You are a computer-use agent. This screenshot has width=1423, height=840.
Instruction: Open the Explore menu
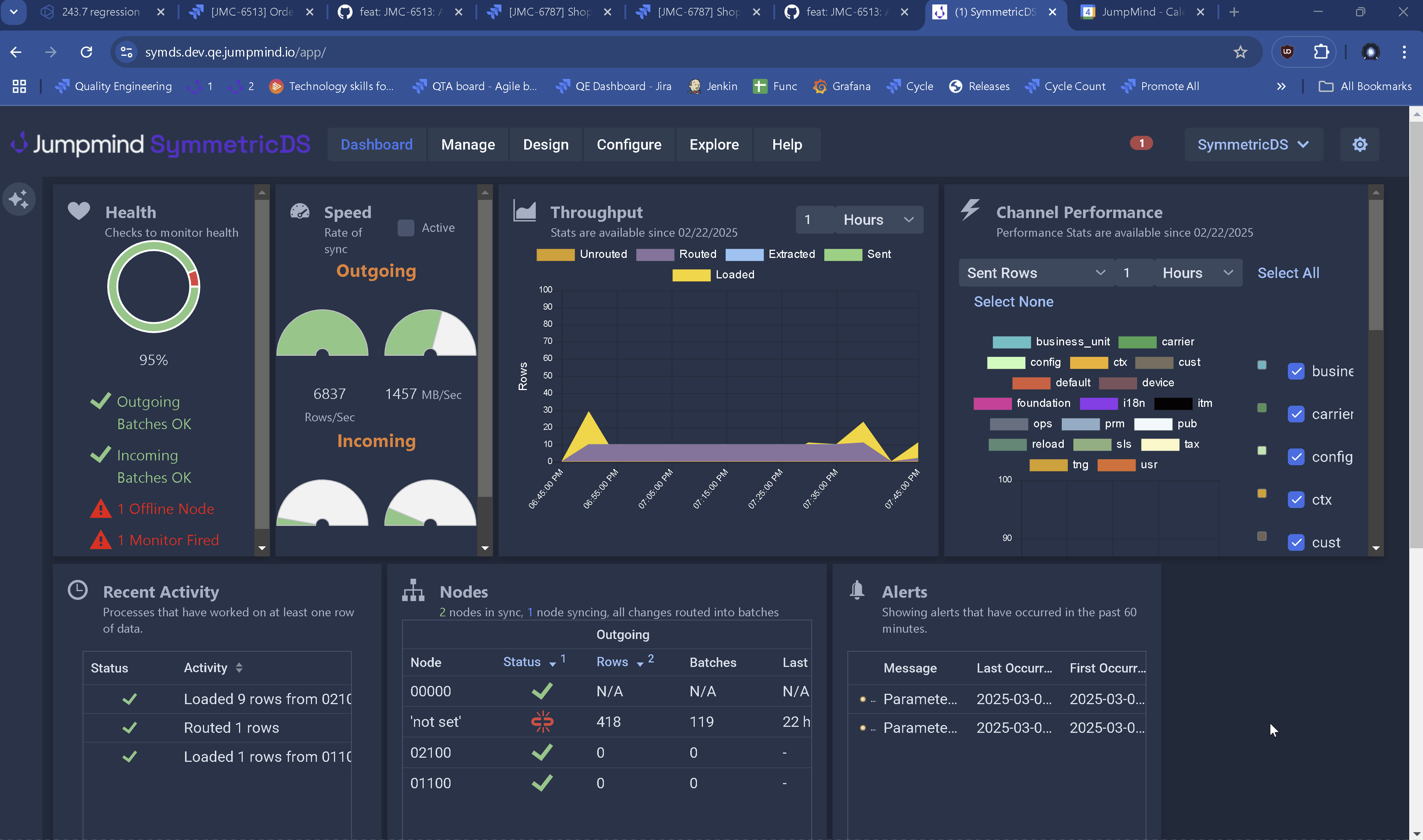[714, 145]
